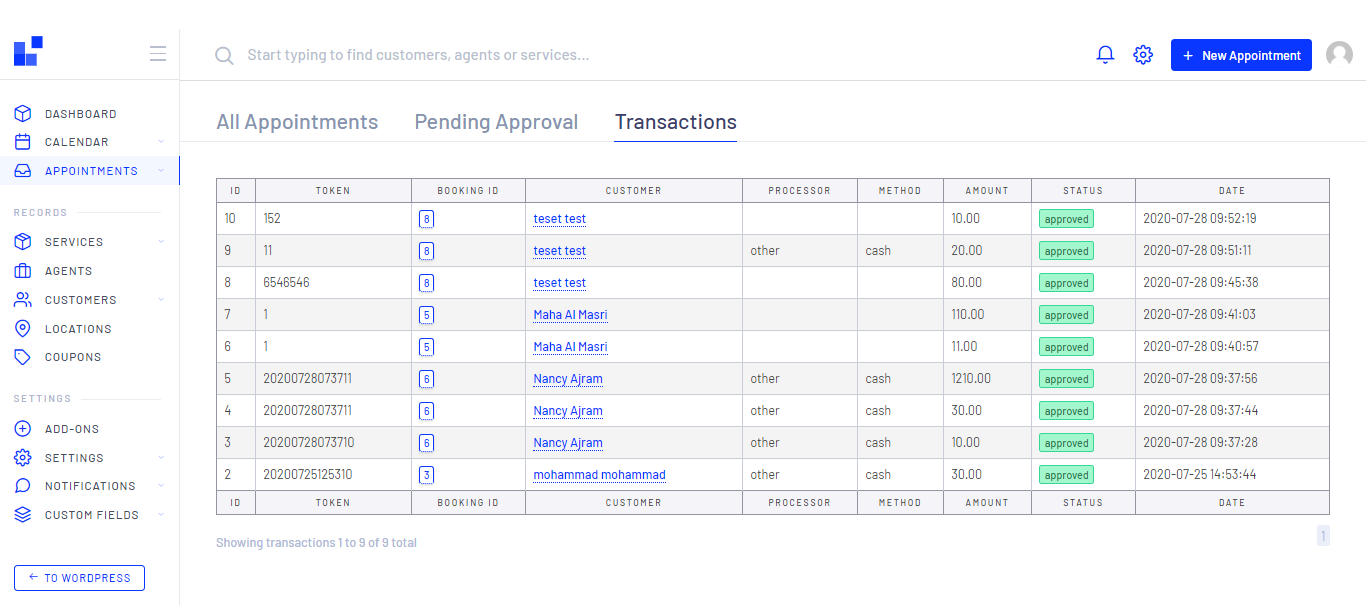Click the gear icon near New Appointment
This screenshot has height=605, width=1366.
click(1143, 55)
